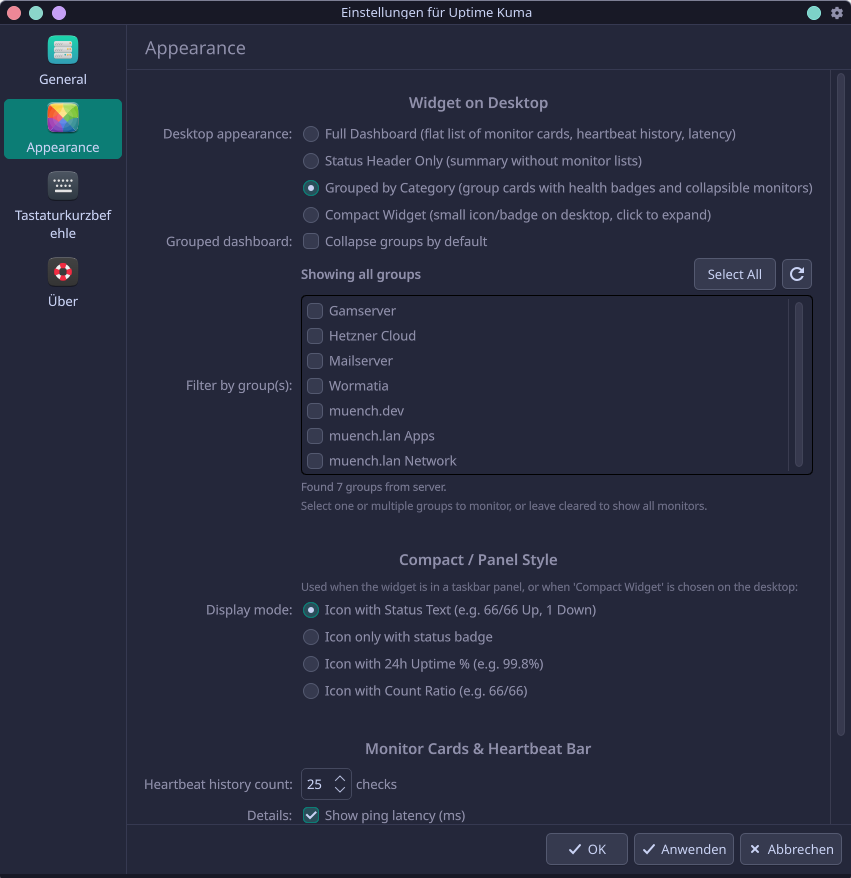Click the Abbrechen cancel button

tap(791, 849)
